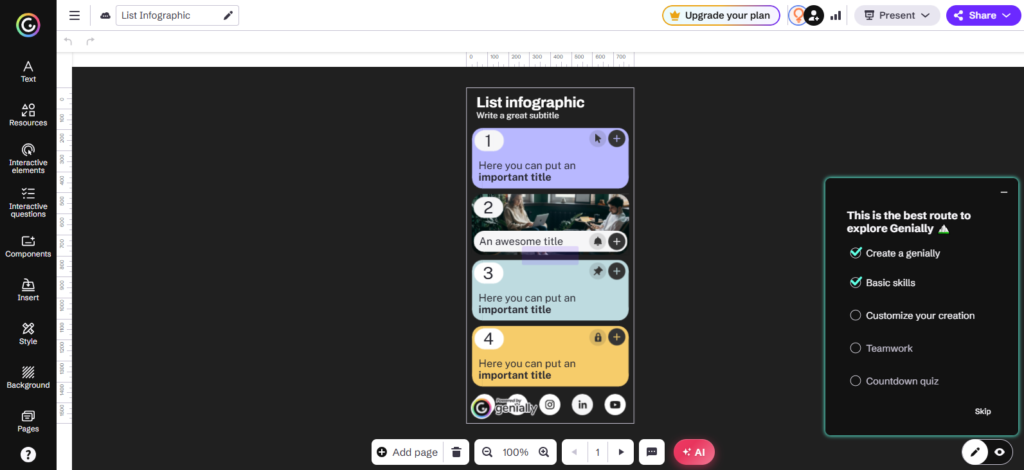Open the comments speech bubble
Image resolution: width=1024 pixels, height=470 pixels.
click(651, 452)
